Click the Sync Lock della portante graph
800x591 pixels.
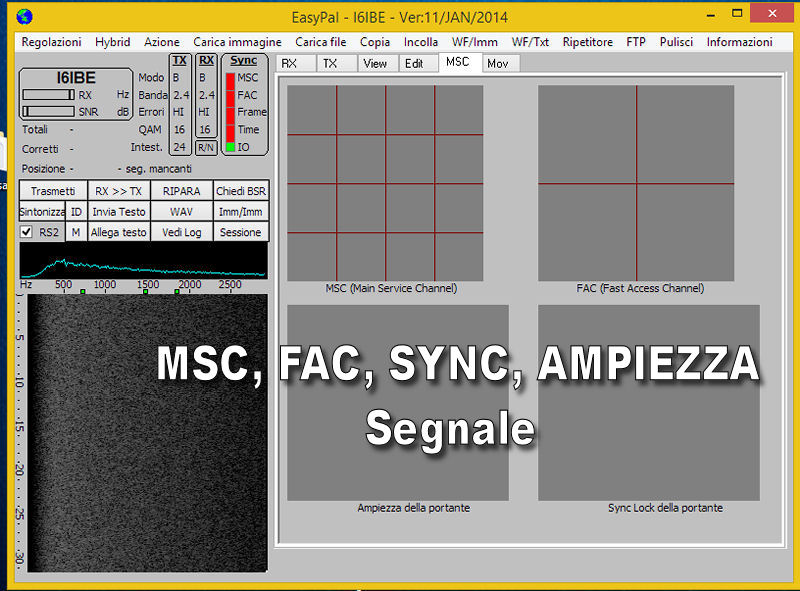(649, 403)
